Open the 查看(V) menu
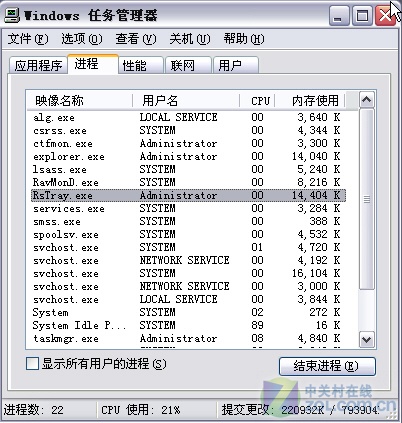Viewport: 402px width, 423px height. pyautogui.click(x=136, y=39)
